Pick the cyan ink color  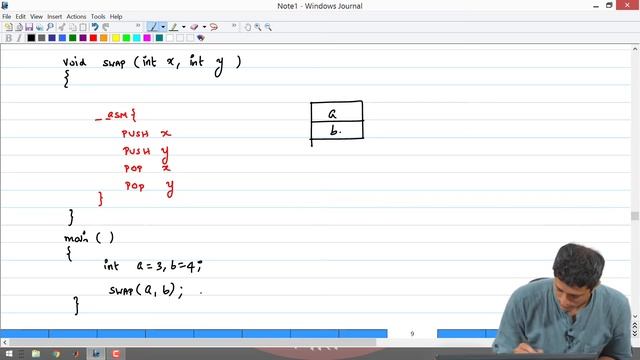coord(137,38)
